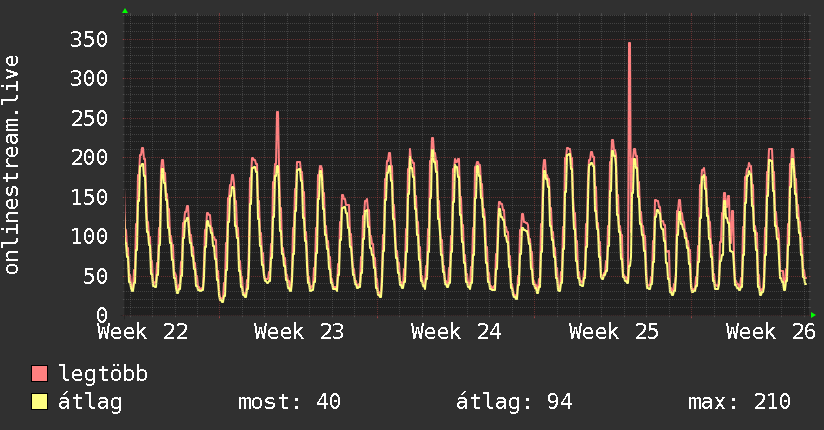
Task: Click the 'max: 210' value
Action: (739, 402)
